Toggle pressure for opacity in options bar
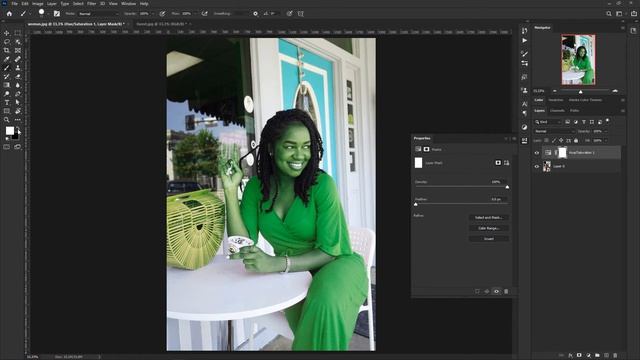 point(162,13)
